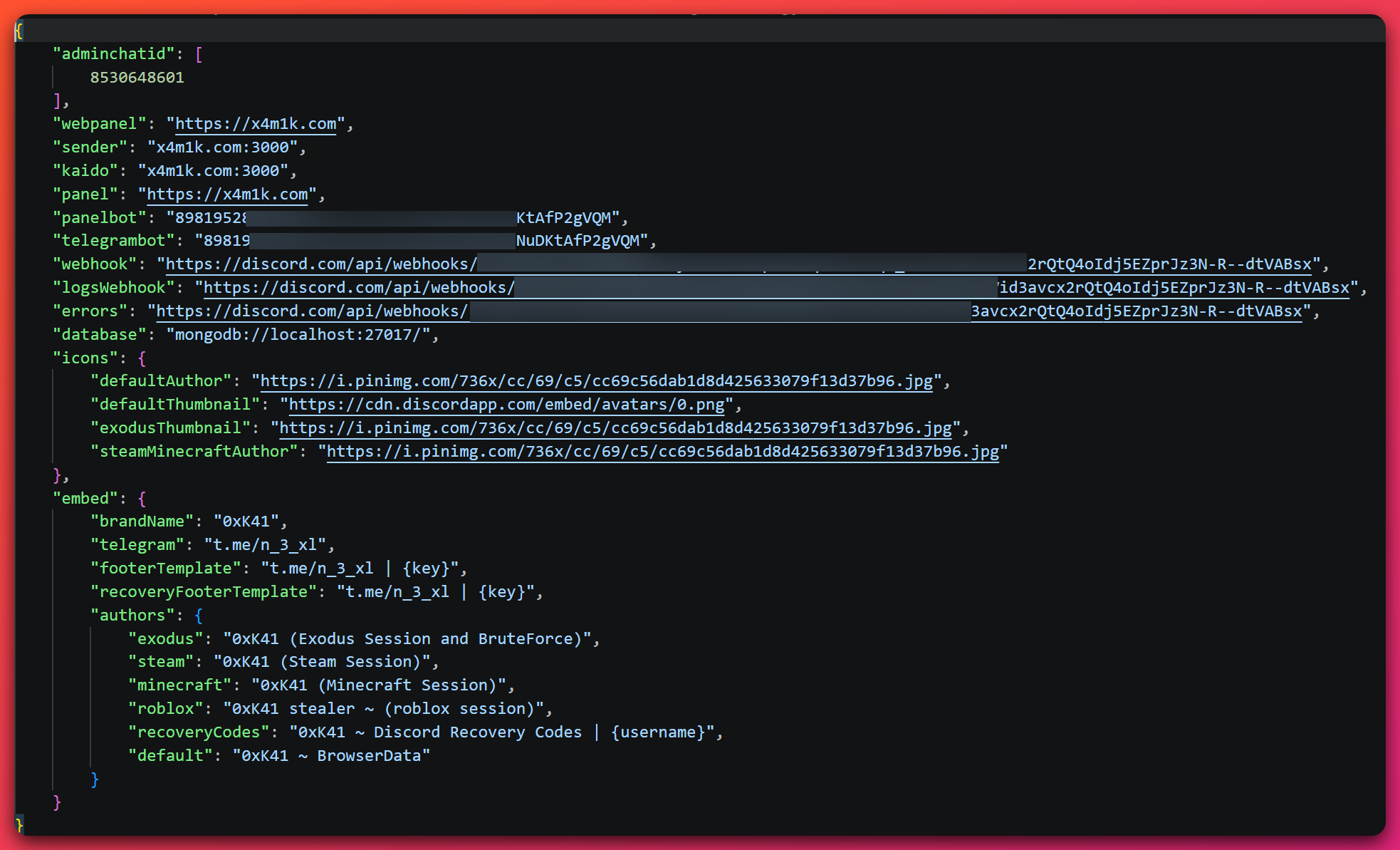Viewport: 1400px width, 850px height.
Task: Open the defaultThumbnail cdn.discordapp.com link
Action: [506, 405]
